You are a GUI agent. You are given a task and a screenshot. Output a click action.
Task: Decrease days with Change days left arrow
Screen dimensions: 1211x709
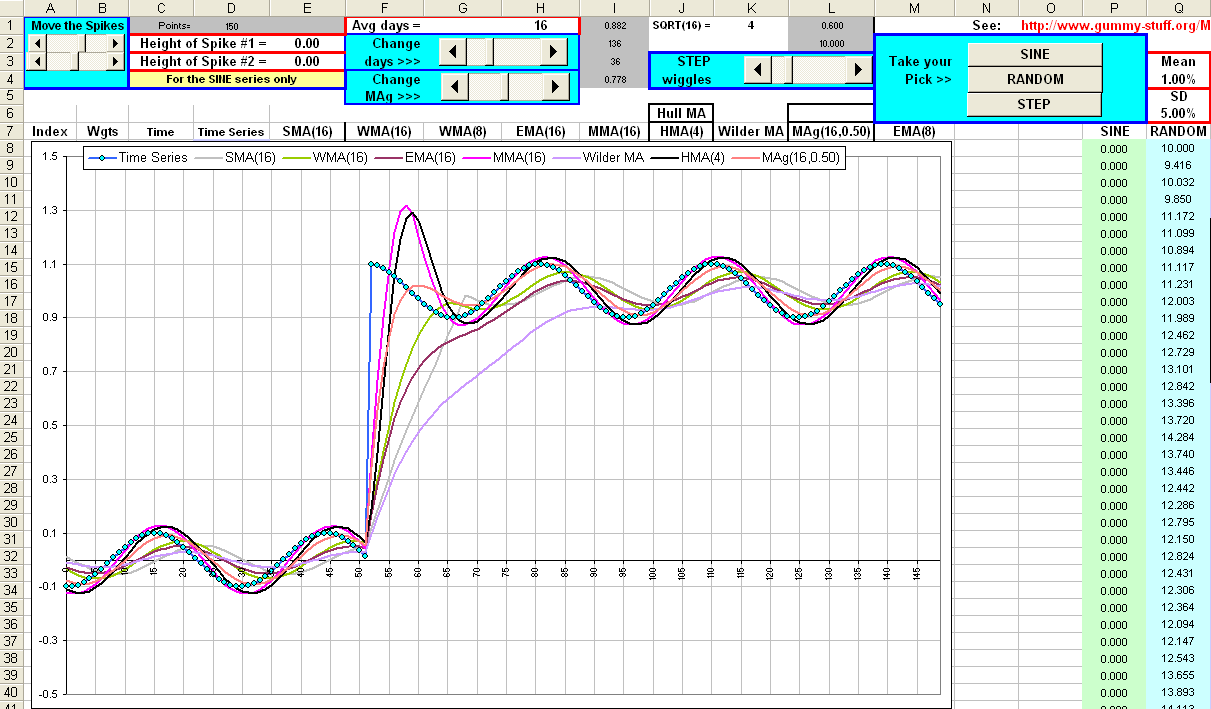point(454,51)
